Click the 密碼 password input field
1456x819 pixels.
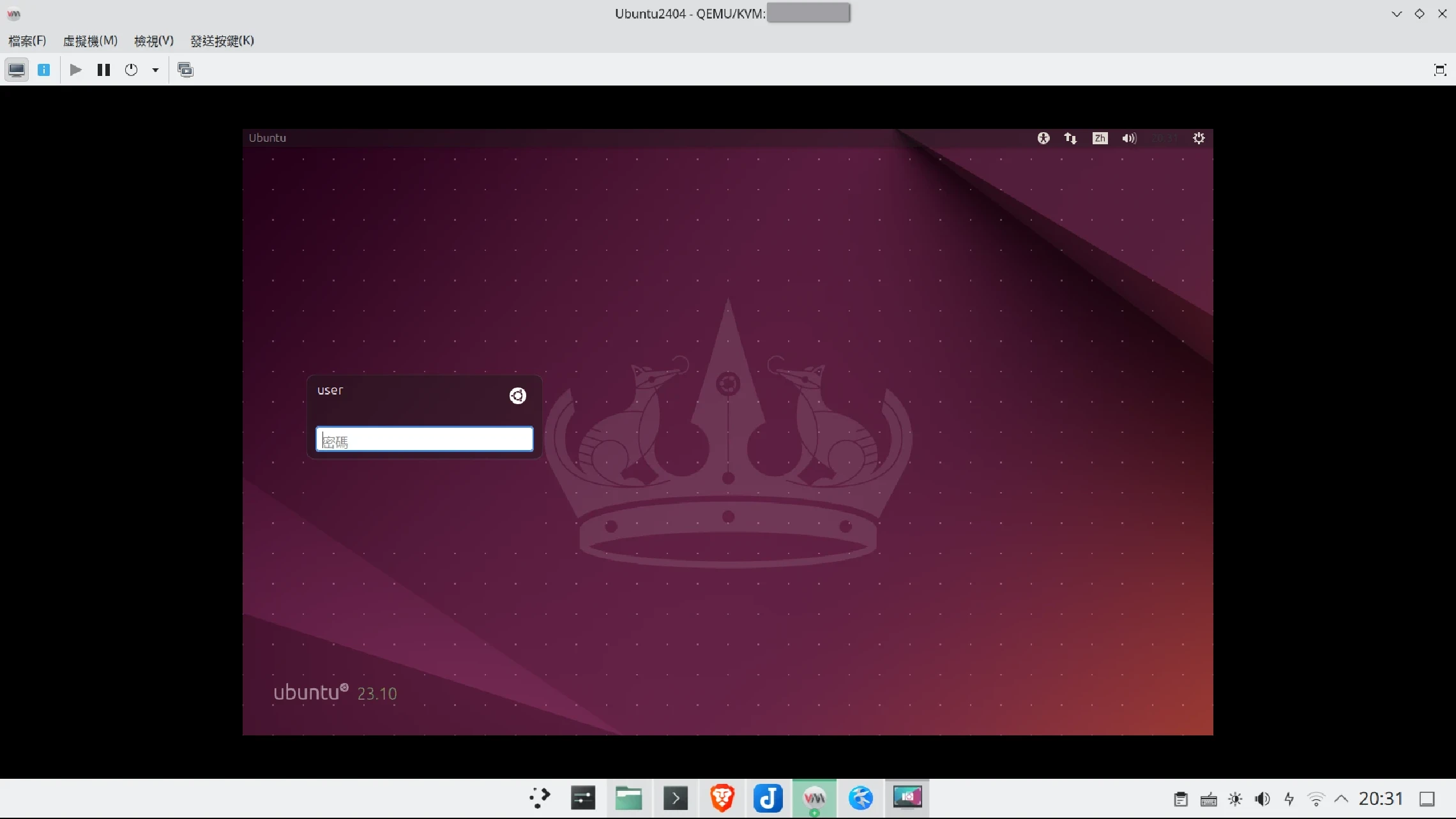click(424, 439)
